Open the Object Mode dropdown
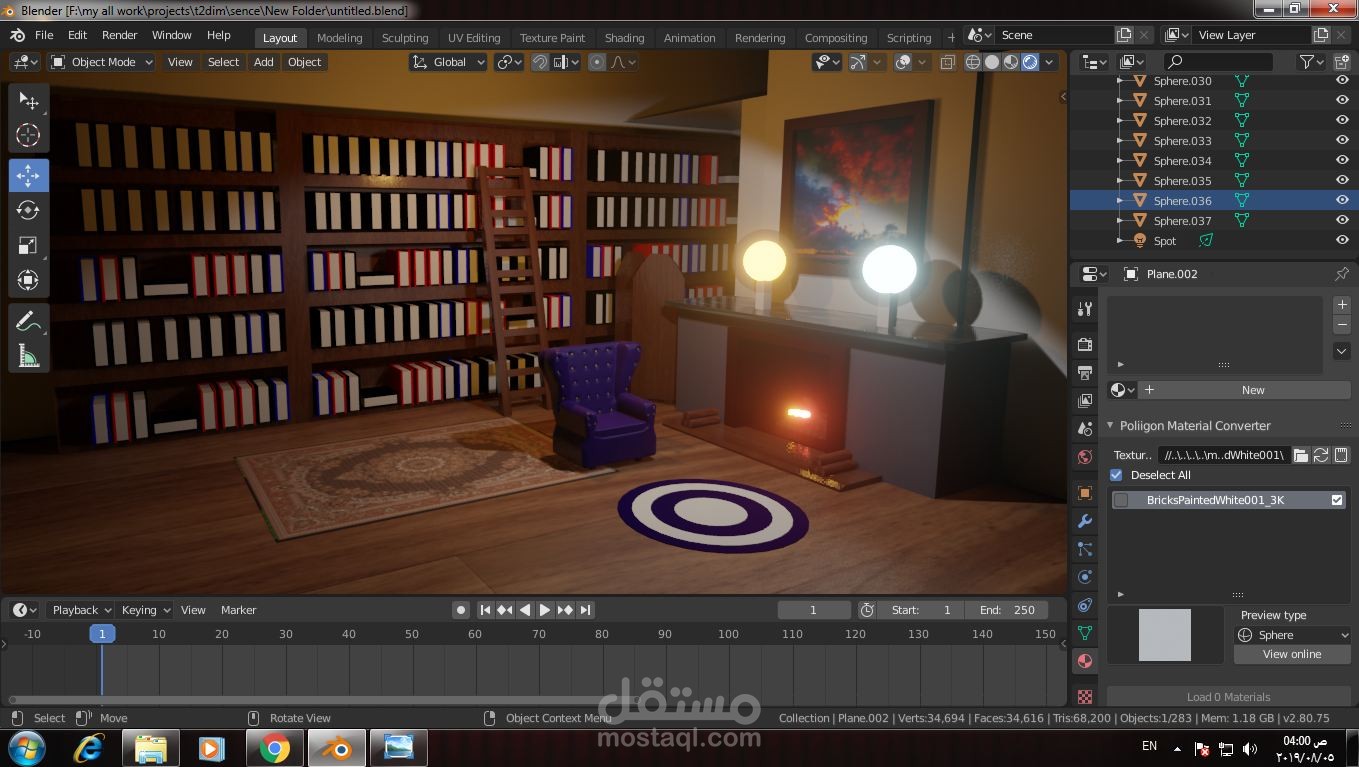The height and width of the screenshot is (767, 1359). pyautogui.click(x=102, y=62)
